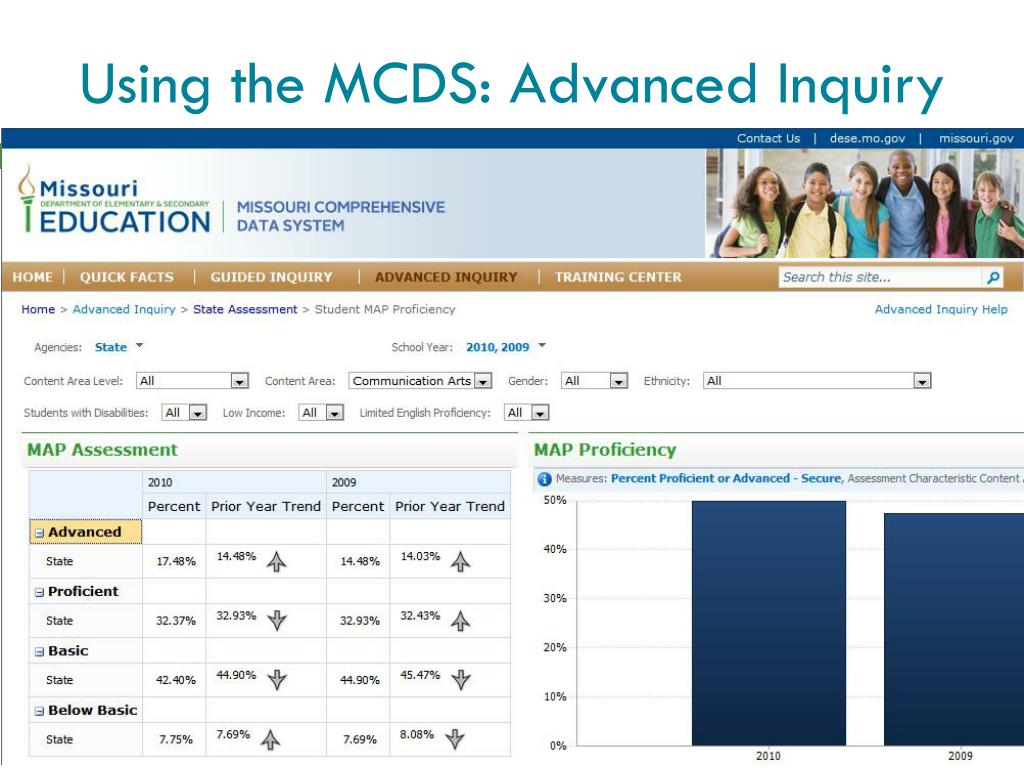1024x768 pixels.
Task: Click the 2010 bar in chart
Action: coord(769,623)
